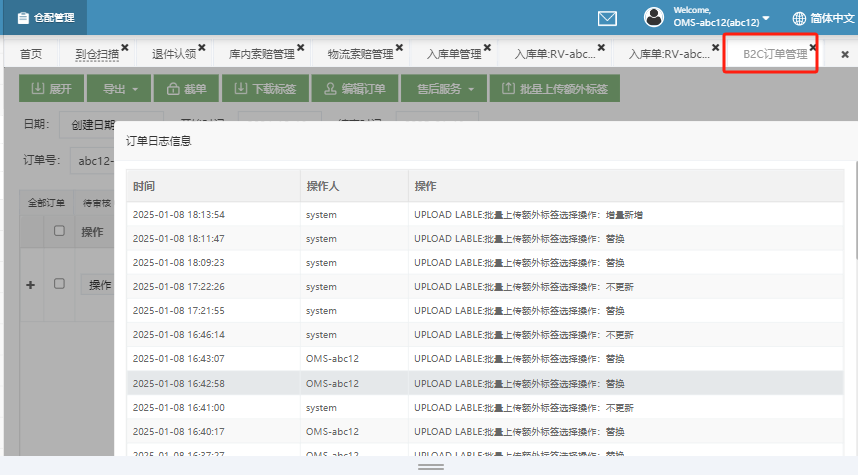Switch to the 库内索赔管理 tab
Image resolution: width=858 pixels, height=475 pixels.
(x=262, y=54)
